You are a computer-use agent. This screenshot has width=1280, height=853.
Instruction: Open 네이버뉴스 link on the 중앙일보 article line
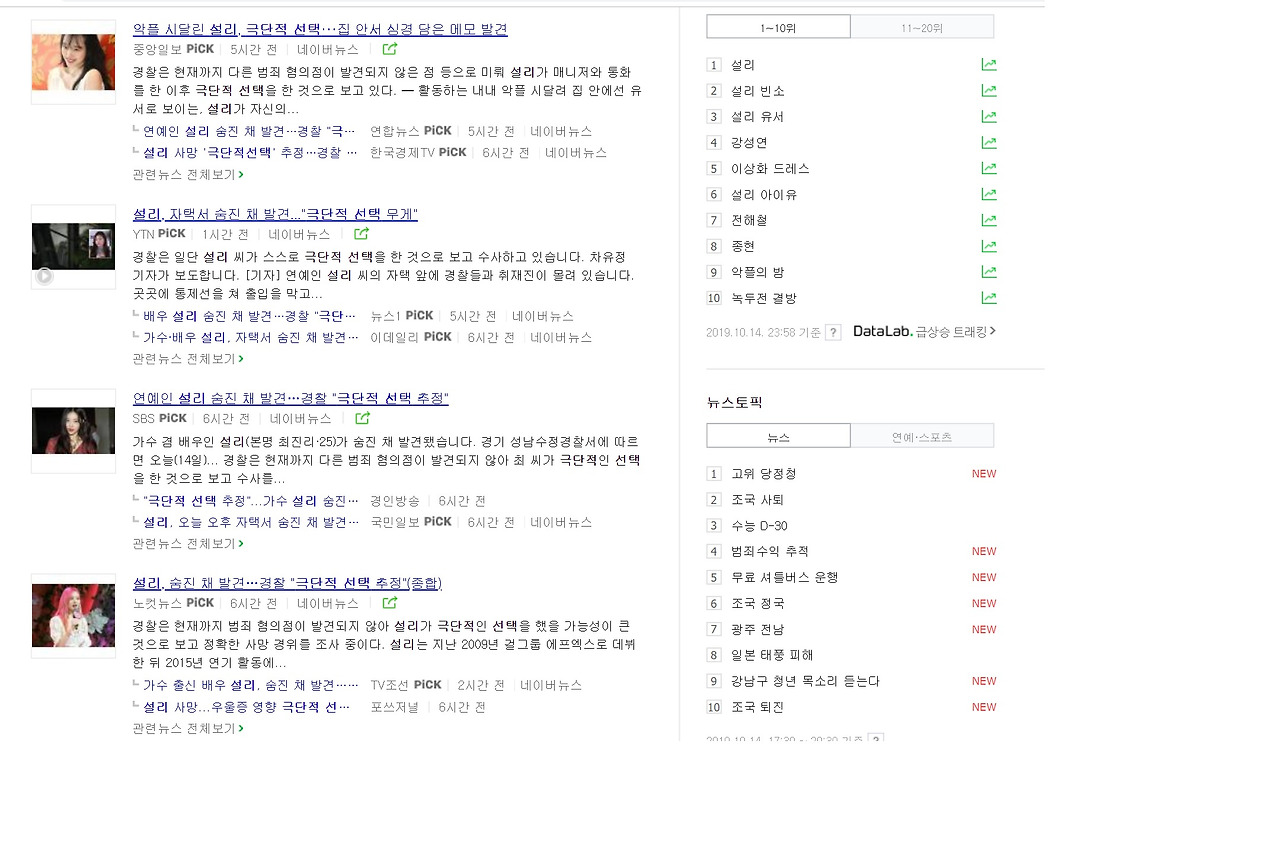pos(328,49)
